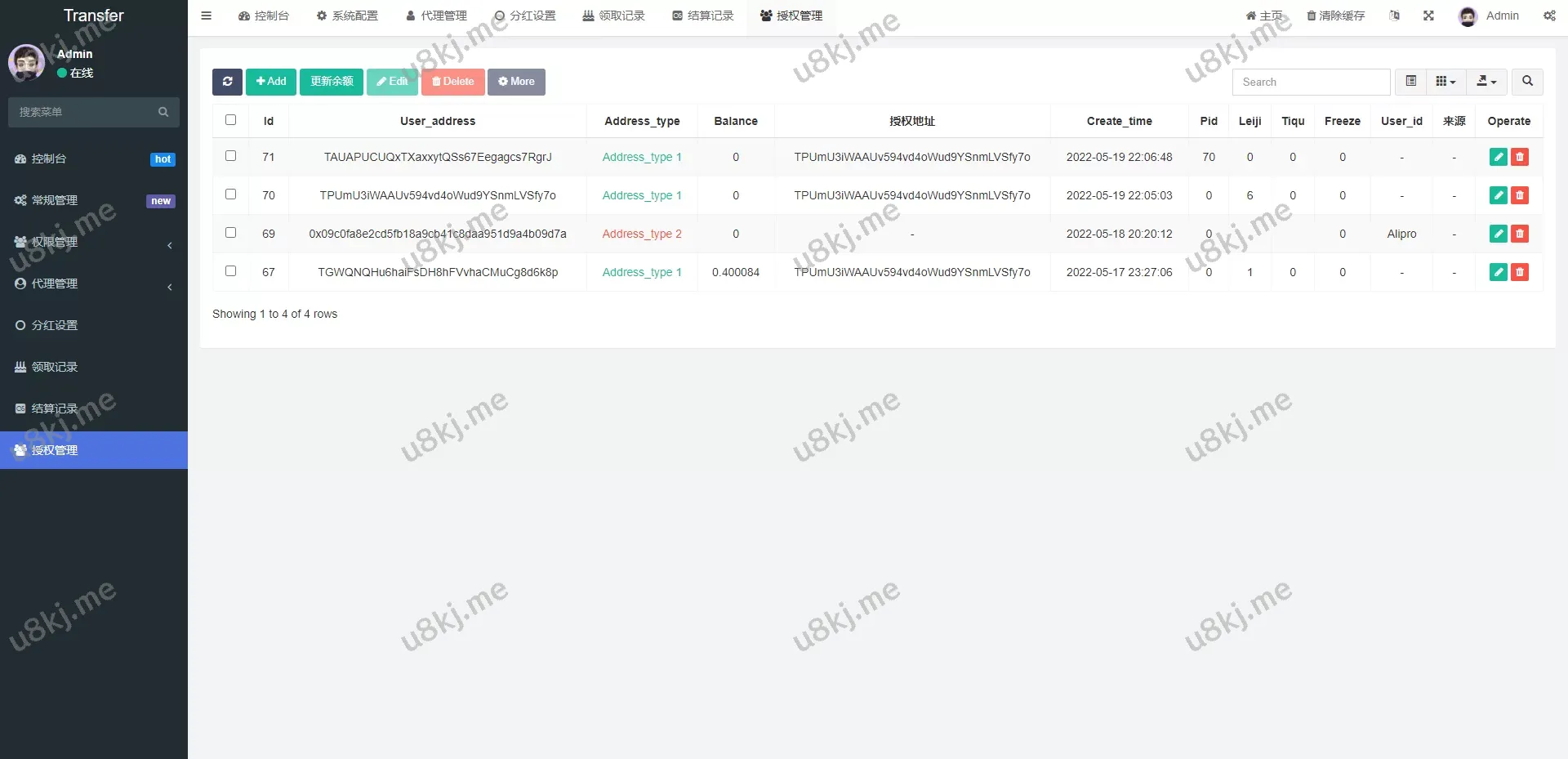Delete the row with Id 67

click(1520, 272)
